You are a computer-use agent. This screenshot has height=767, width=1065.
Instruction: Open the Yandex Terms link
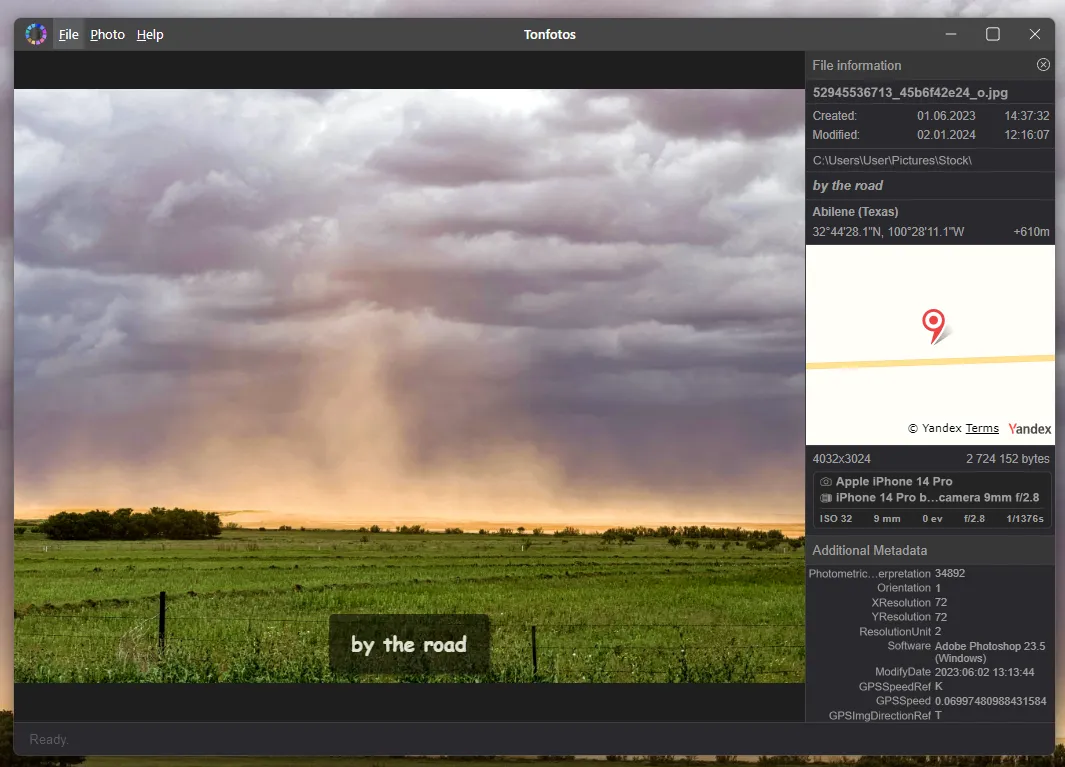coord(982,429)
